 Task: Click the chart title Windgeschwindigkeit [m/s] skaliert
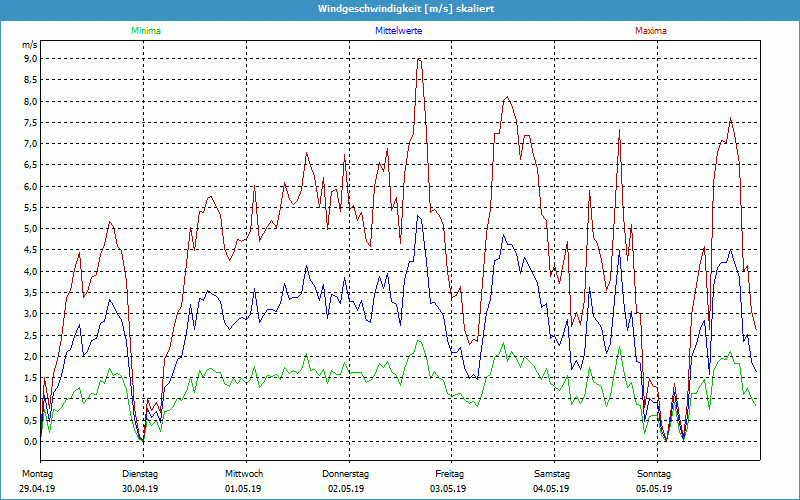click(x=406, y=9)
